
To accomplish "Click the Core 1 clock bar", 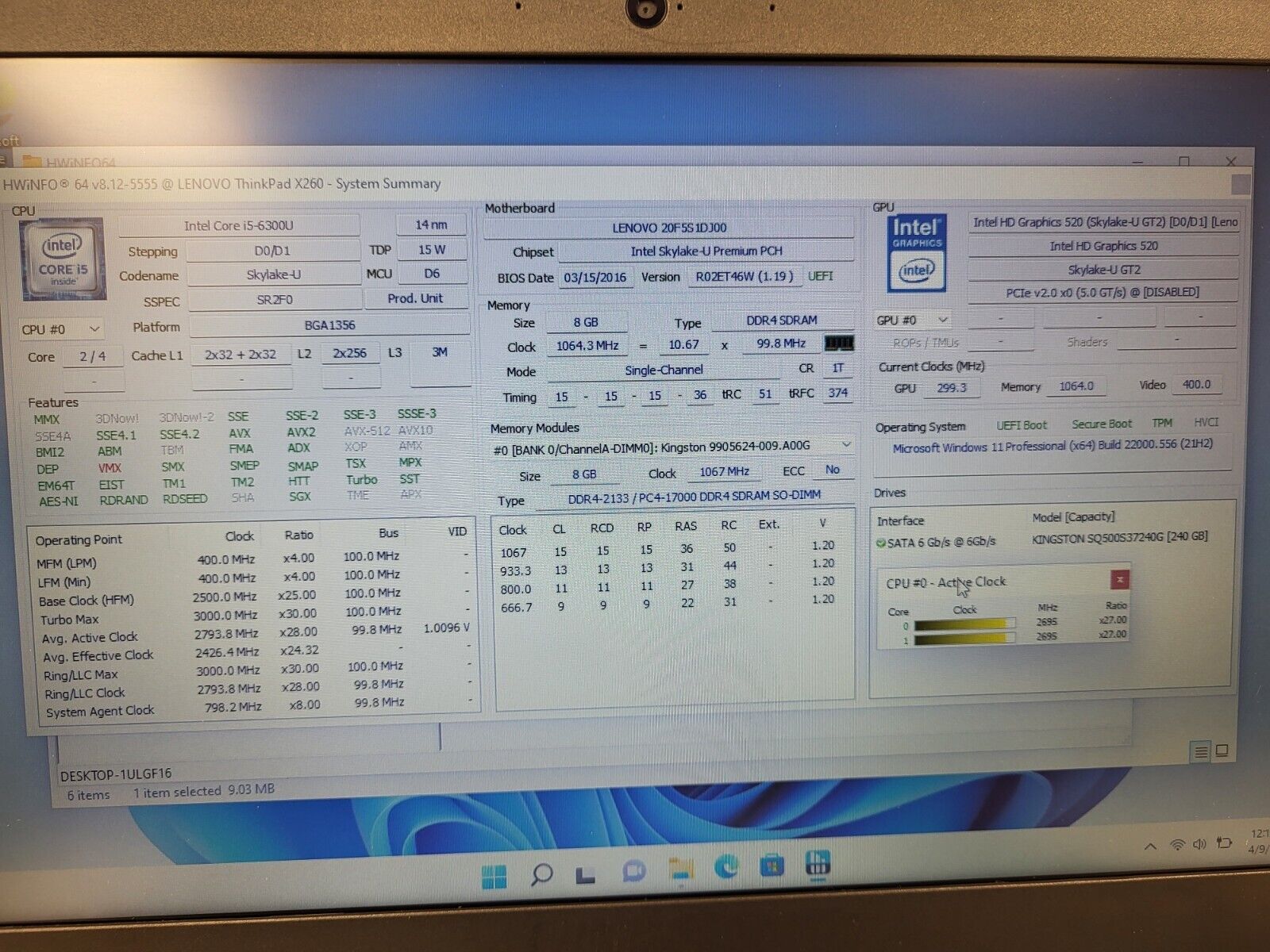I will (x=964, y=638).
